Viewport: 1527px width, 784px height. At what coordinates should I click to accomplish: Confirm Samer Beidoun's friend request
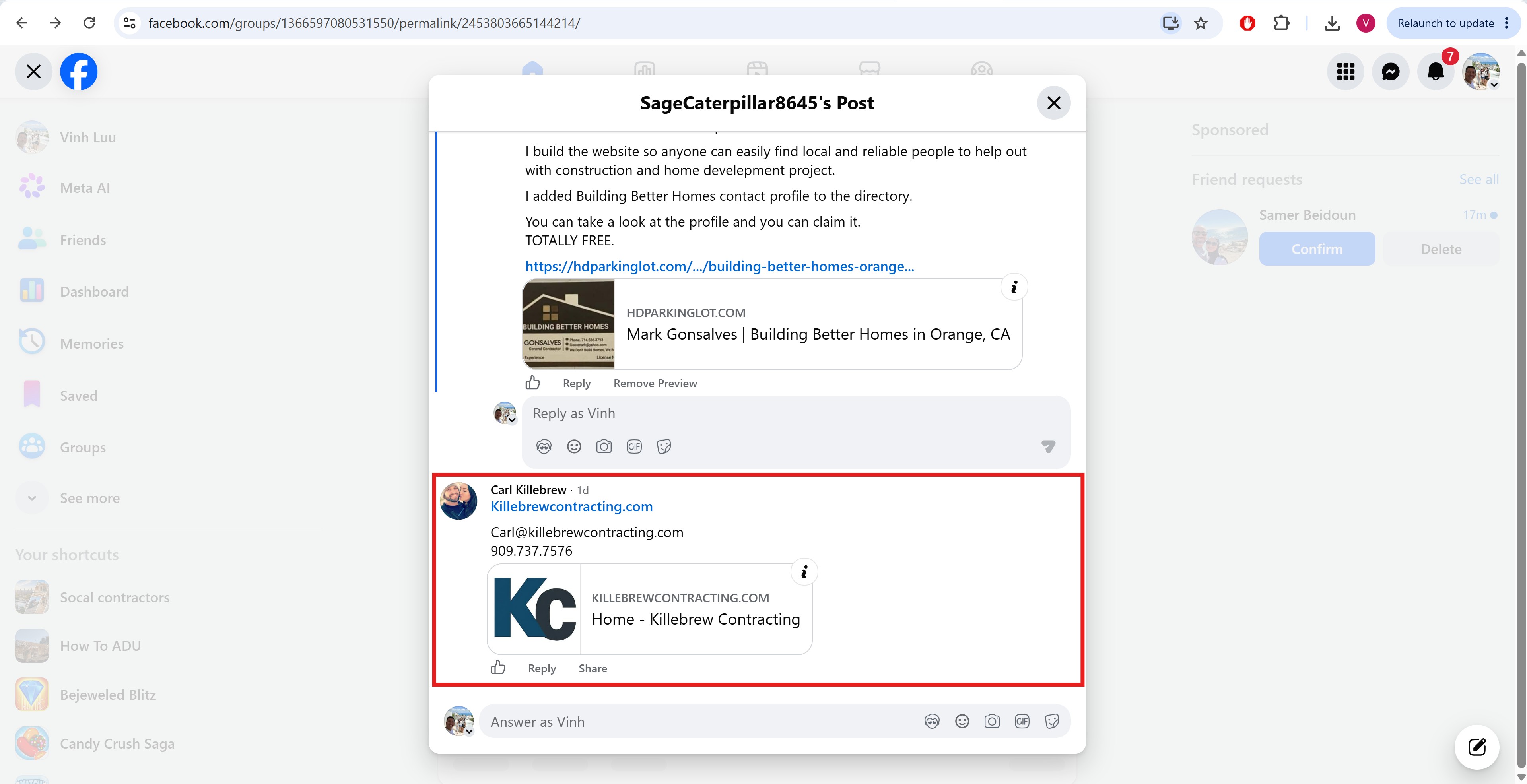click(x=1317, y=249)
